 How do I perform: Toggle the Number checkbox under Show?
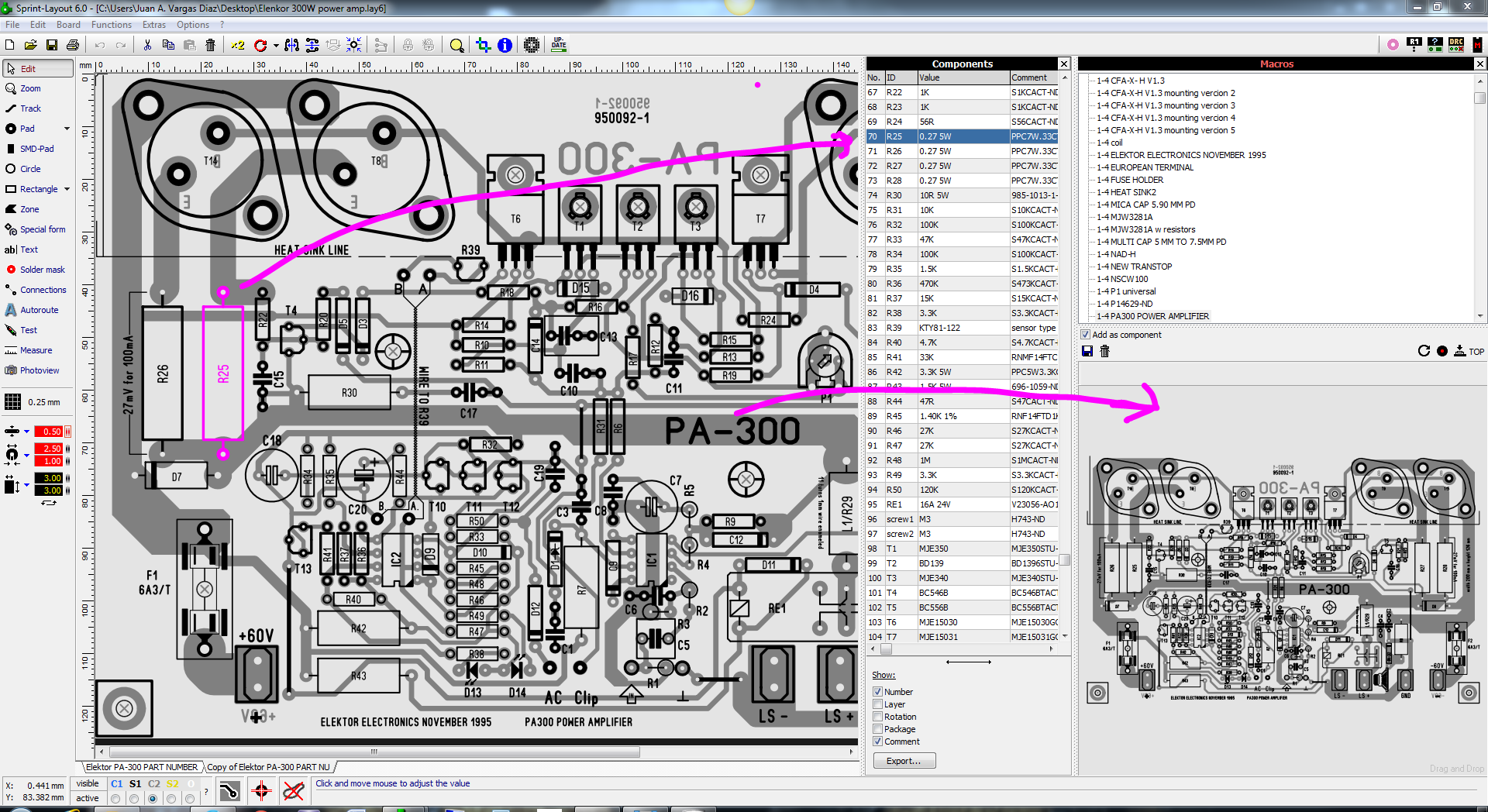[x=878, y=692]
